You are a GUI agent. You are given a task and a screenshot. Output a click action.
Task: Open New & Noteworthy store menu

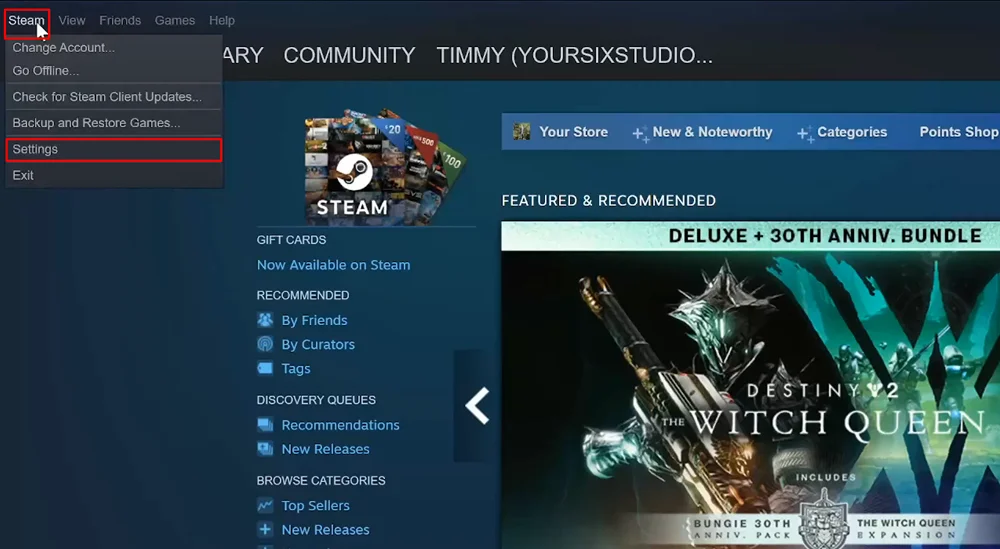pyautogui.click(x=712, y=132)
